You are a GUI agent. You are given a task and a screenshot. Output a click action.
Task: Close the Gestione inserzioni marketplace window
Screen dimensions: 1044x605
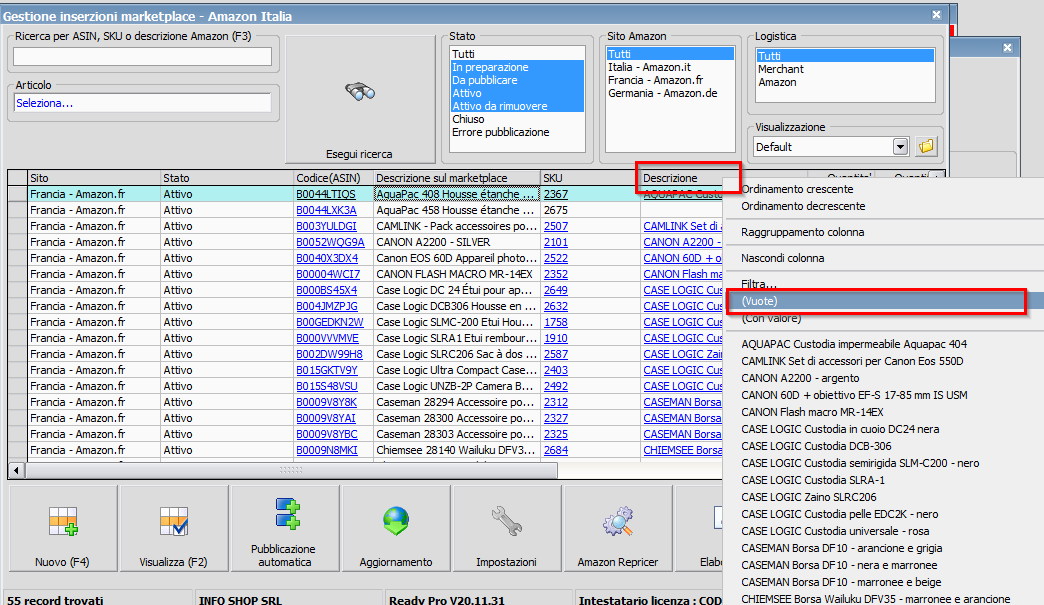pyautogui.click(x=936, y=15)
